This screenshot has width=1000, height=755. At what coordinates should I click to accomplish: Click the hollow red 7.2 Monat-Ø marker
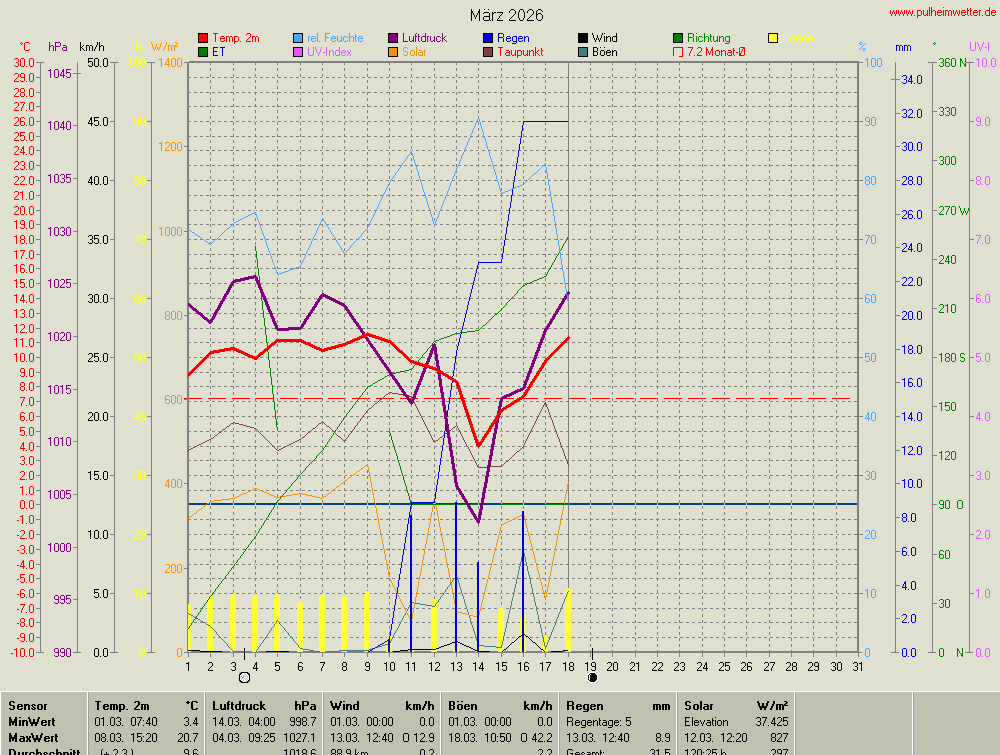point(678,52)
